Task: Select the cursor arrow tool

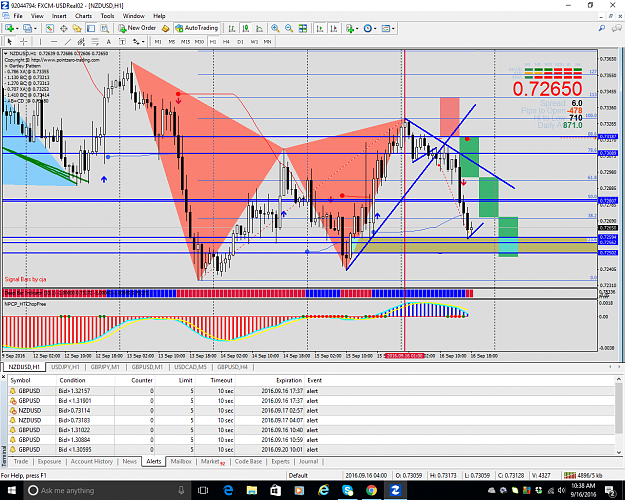Action: click(x=10, y=41)
